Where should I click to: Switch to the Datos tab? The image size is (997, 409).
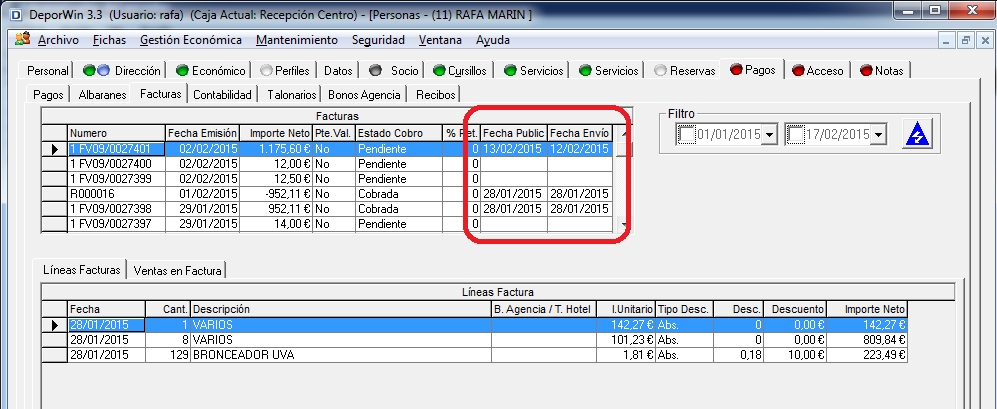tap(338, 71)
